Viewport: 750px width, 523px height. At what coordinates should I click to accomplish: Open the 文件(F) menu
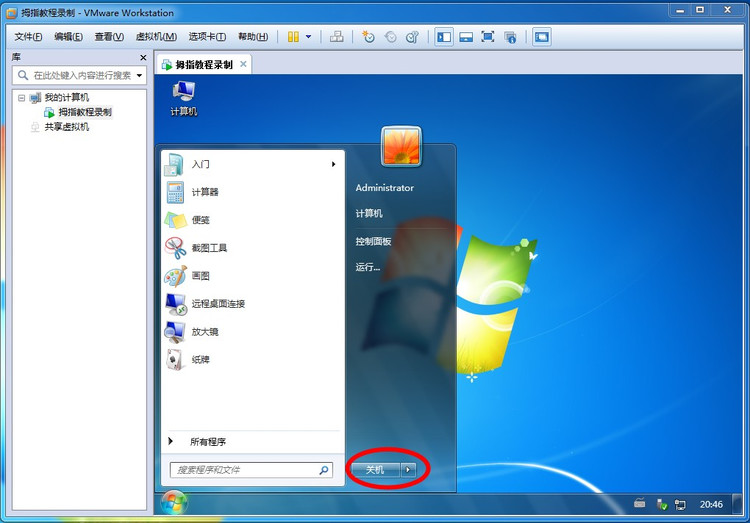point(28,37)
